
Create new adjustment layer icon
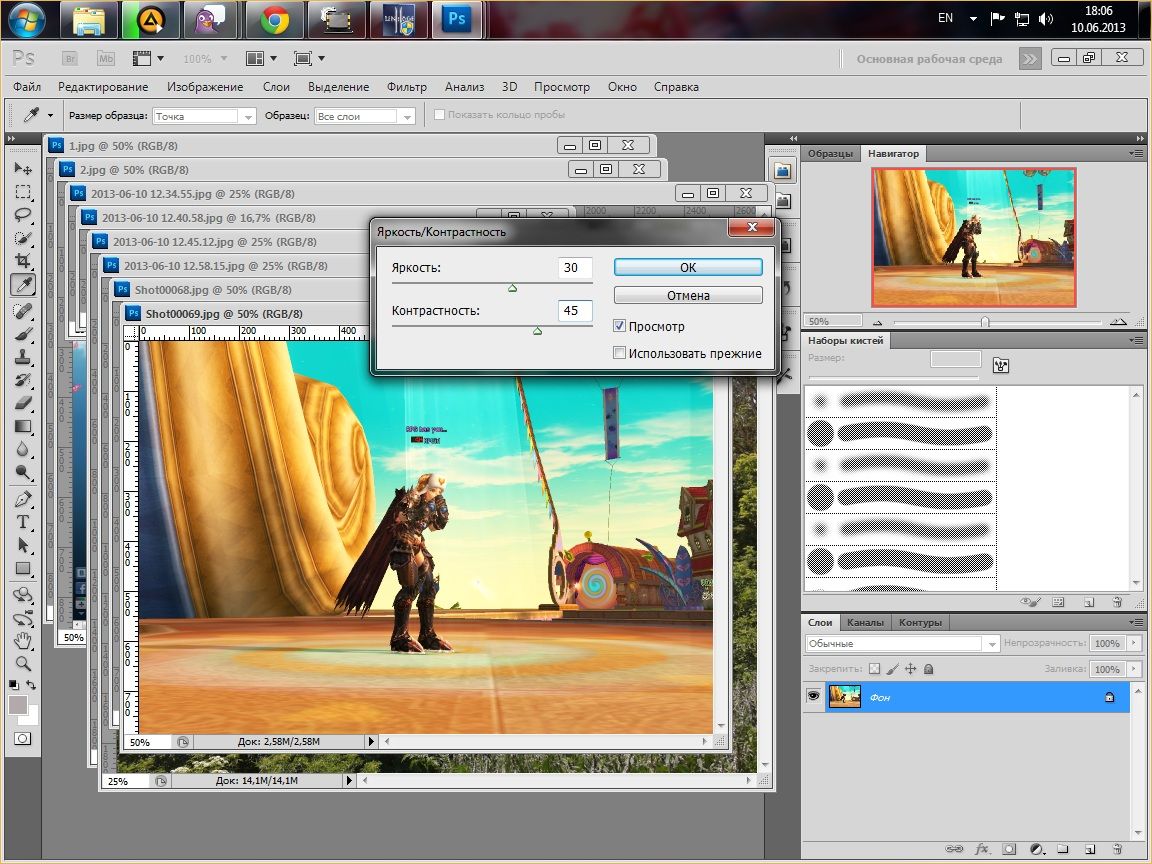(1037, 849)
